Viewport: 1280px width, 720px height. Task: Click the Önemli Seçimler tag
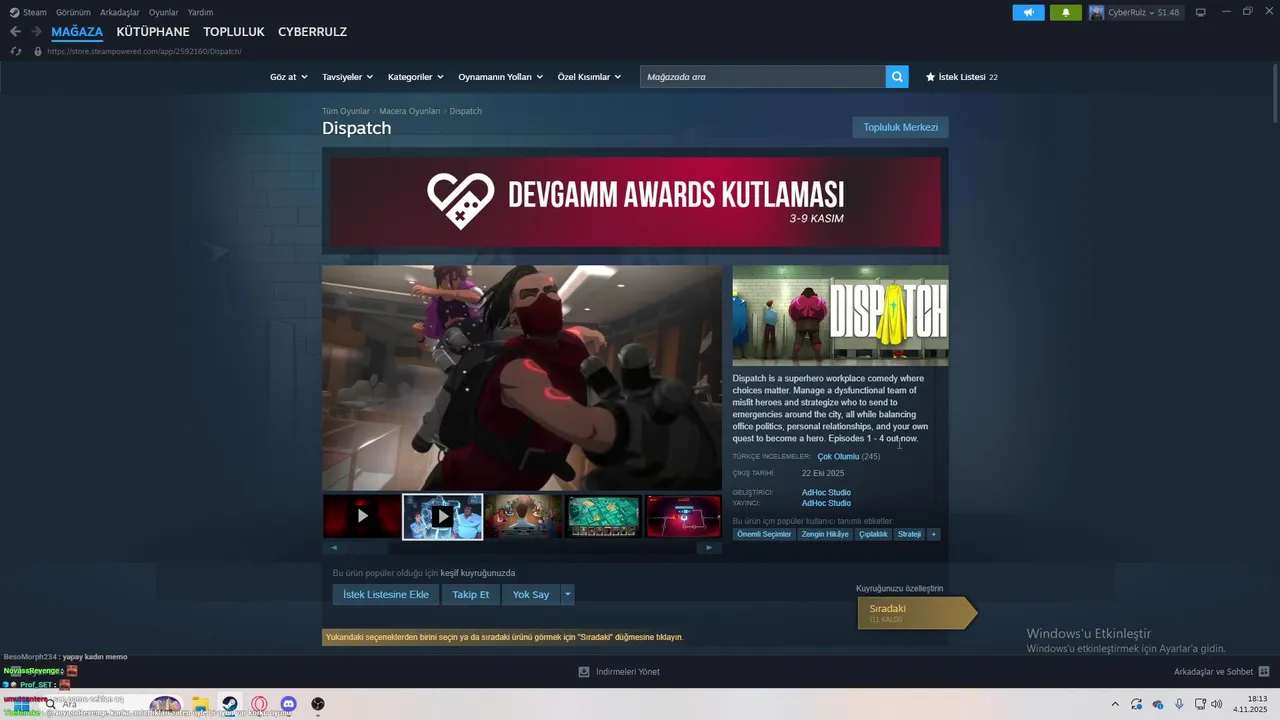[x=764, y=534]
